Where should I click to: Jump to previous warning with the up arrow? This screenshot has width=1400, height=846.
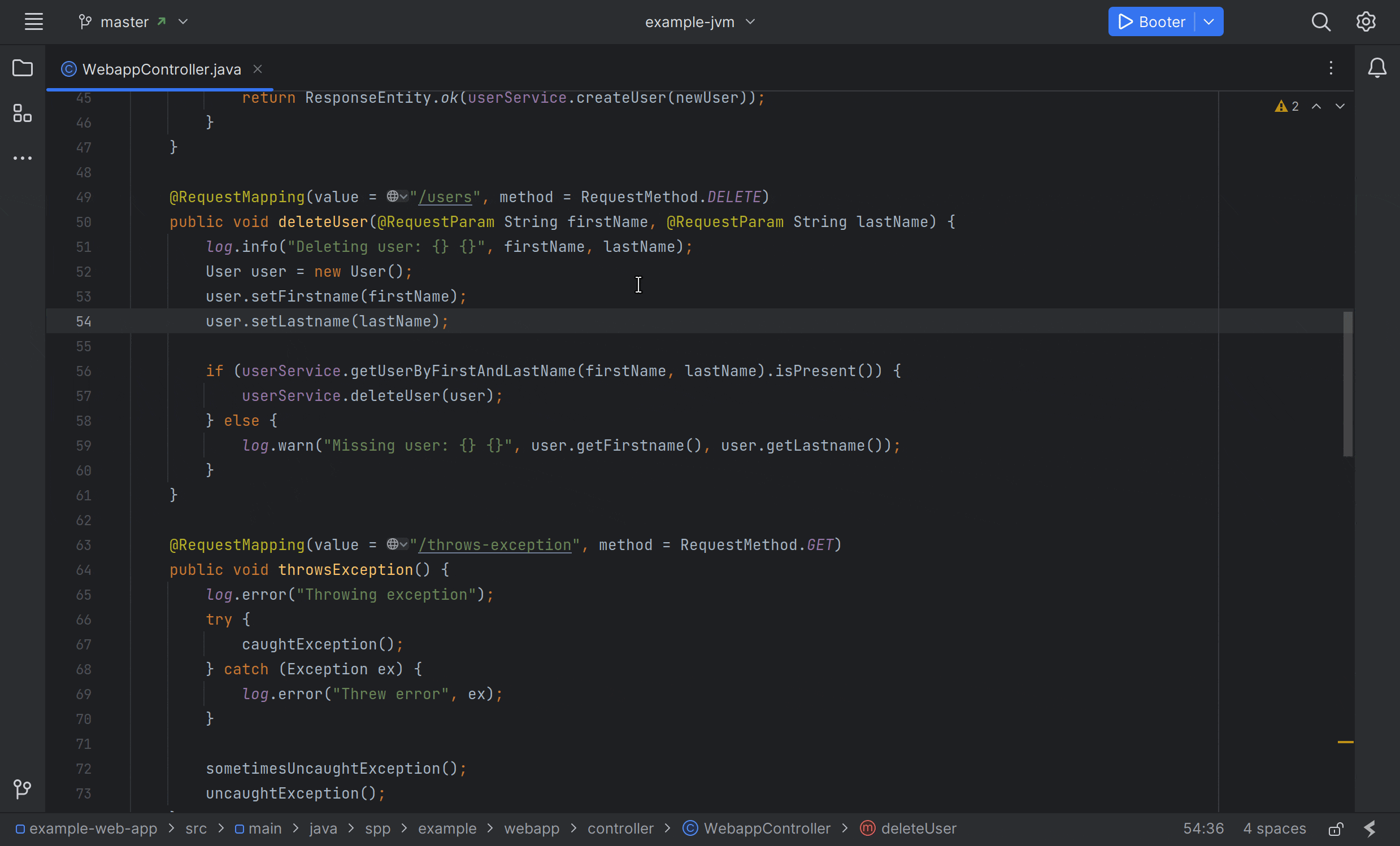click(1316, 106)
